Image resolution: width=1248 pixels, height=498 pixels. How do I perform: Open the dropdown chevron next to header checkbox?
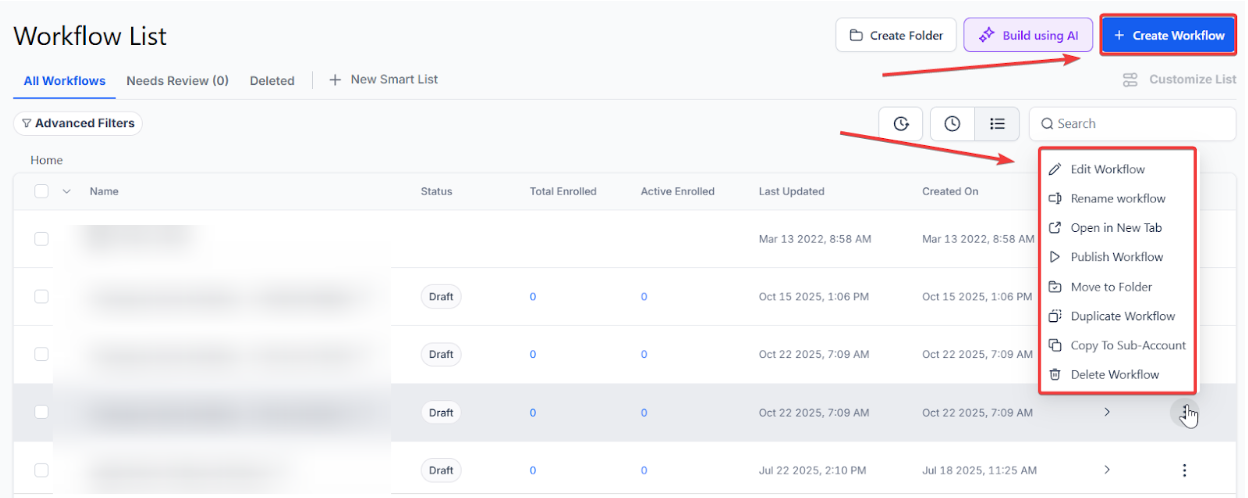pyautogui.click(x=67, y=191)
